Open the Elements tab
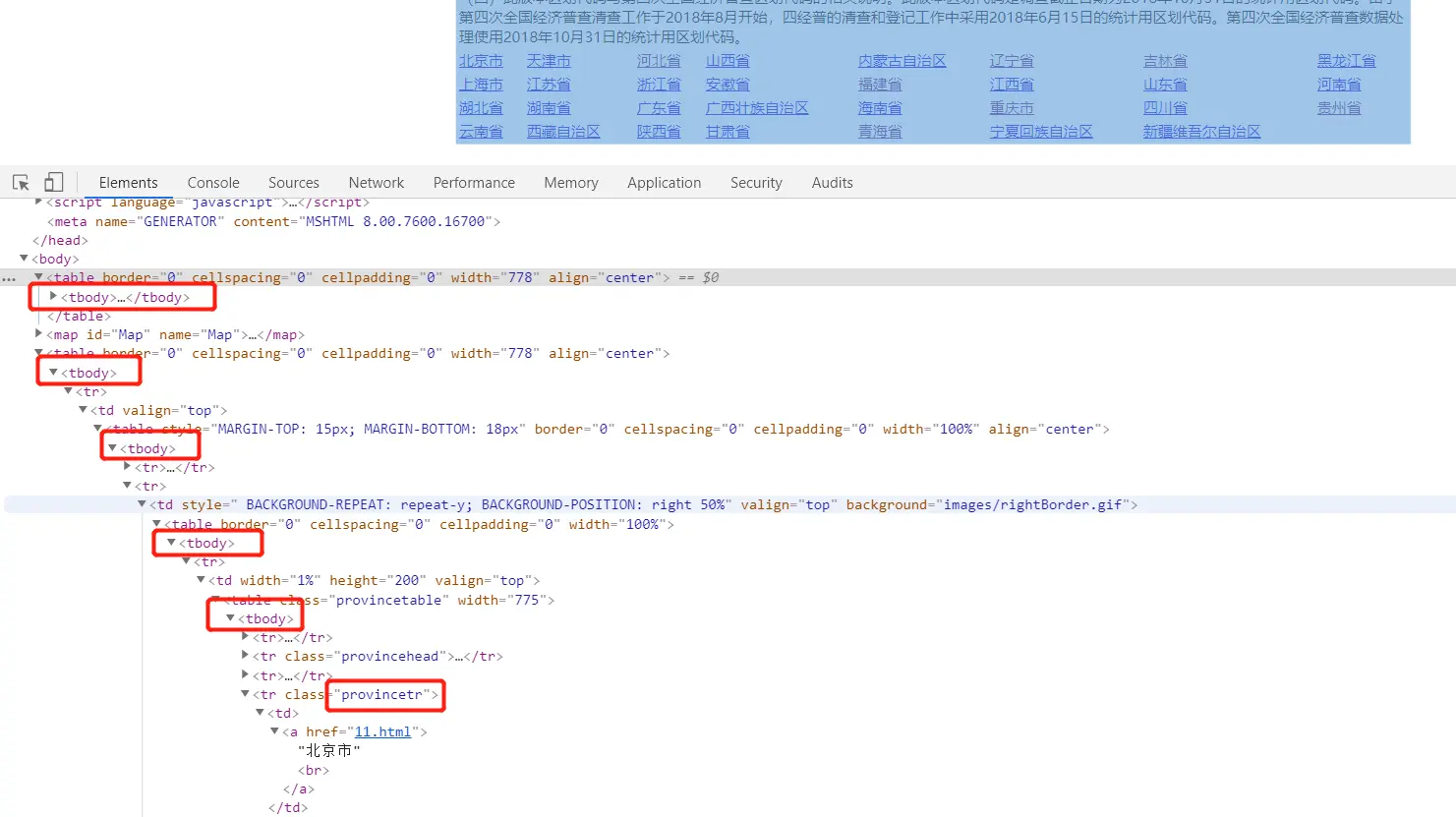Image resolution: width=1456 pixels, height=817 pixels. (128, 183)
